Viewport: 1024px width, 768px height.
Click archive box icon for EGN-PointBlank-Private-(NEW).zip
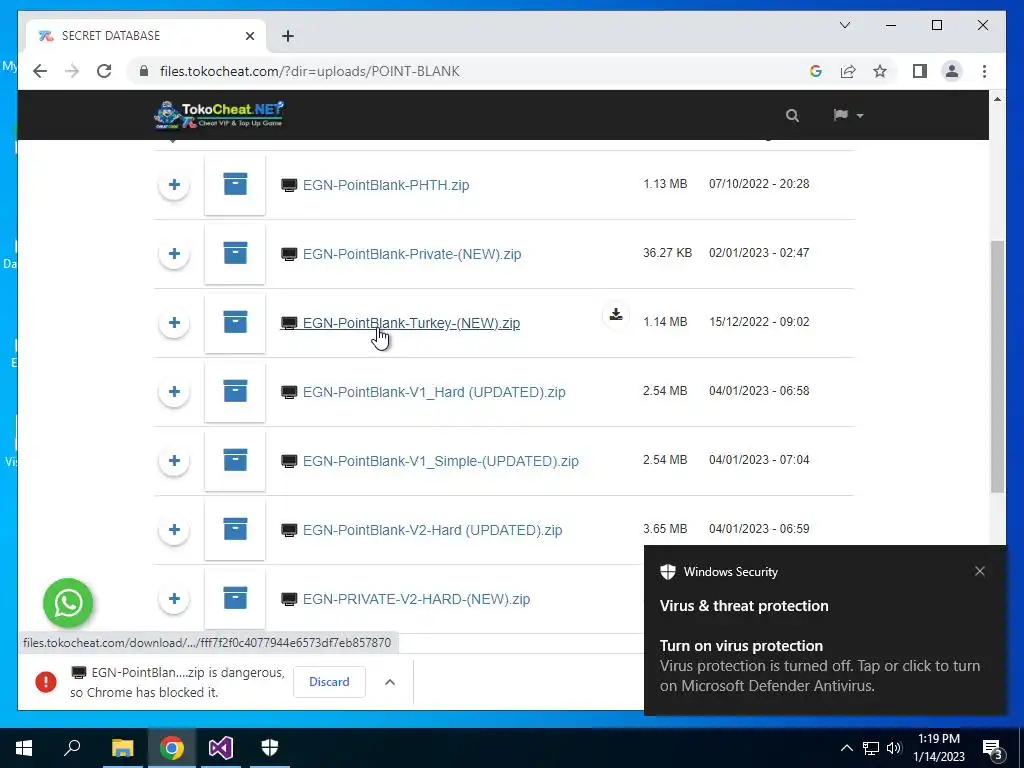pos(235,253)
